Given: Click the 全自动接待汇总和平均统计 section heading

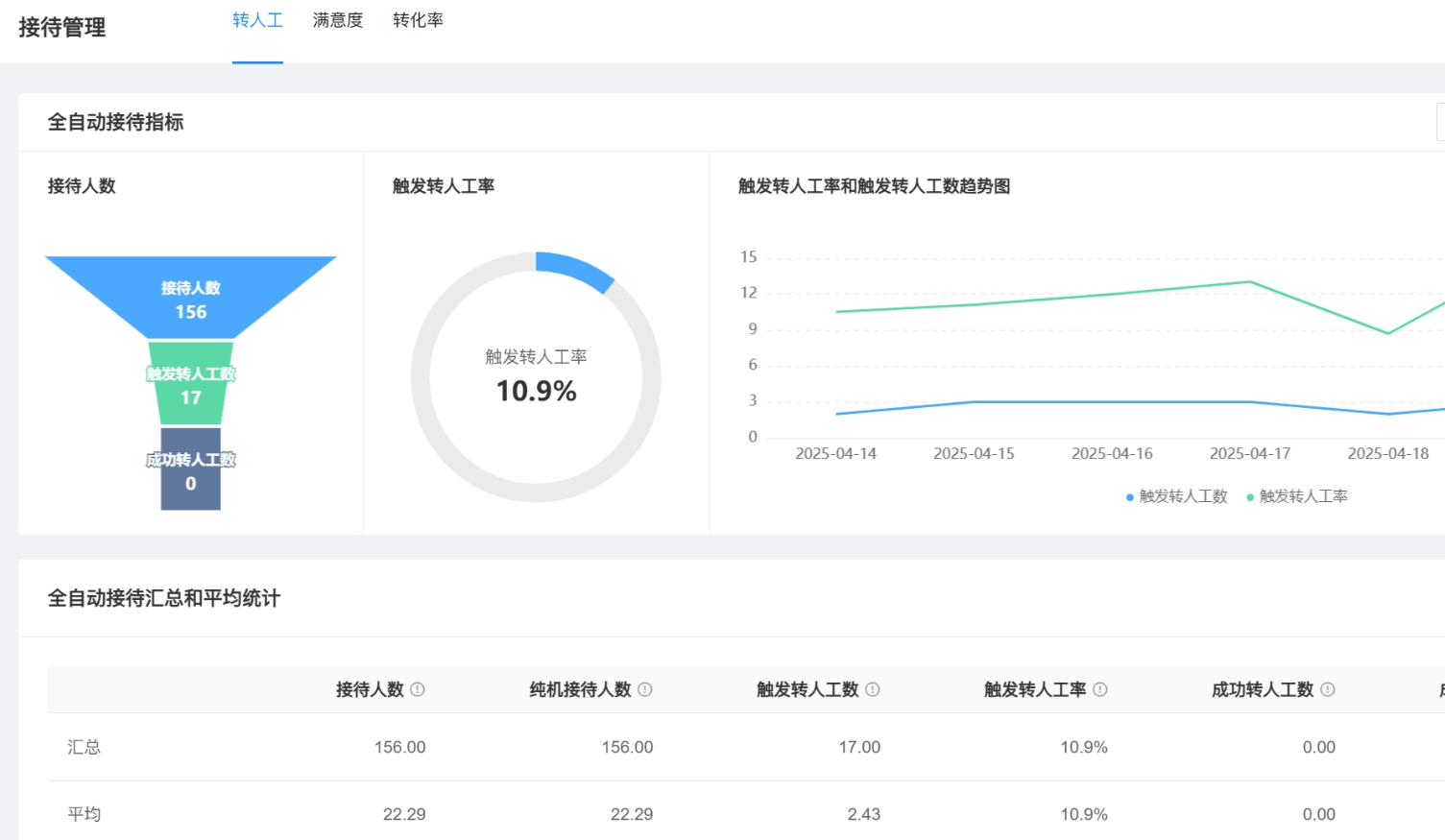Looking at the screenshot, I should [164, 598].
